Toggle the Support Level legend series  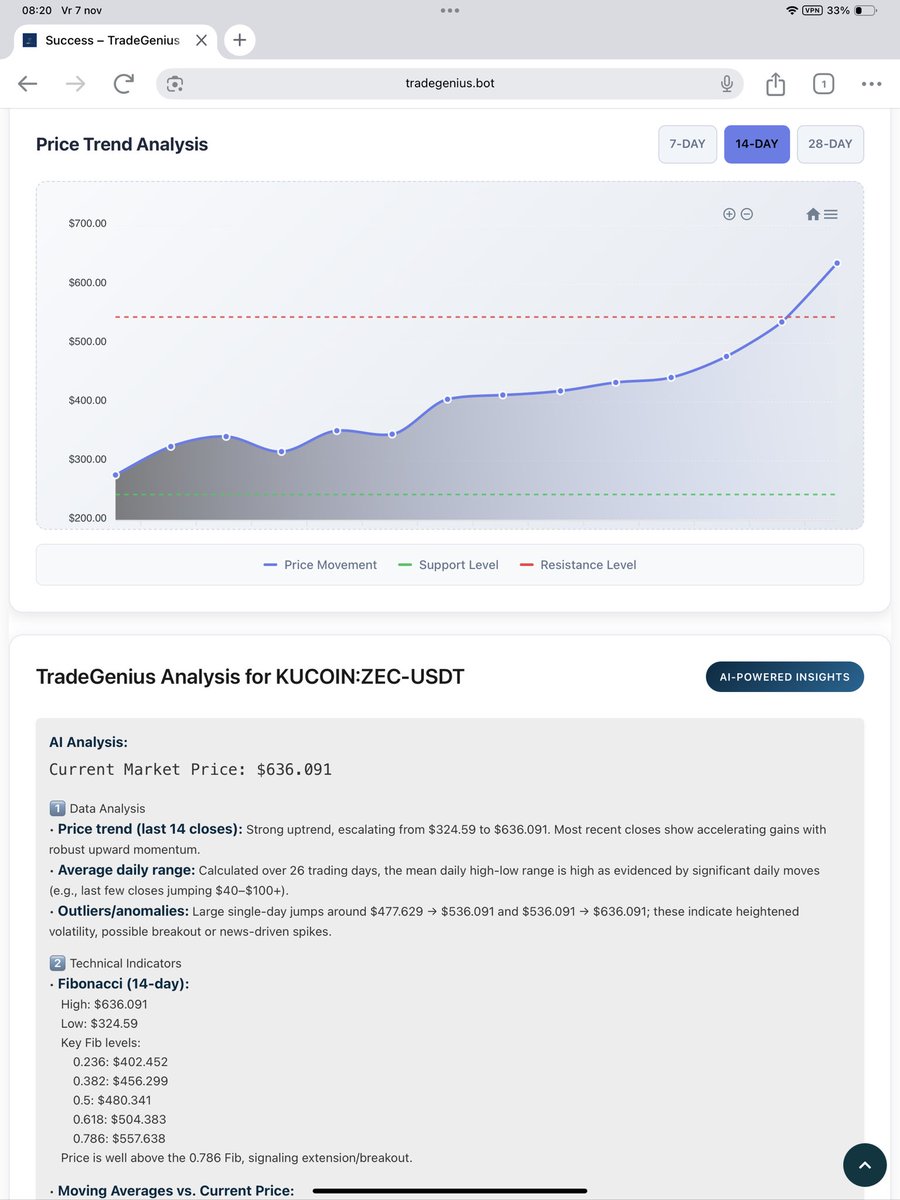448,565
